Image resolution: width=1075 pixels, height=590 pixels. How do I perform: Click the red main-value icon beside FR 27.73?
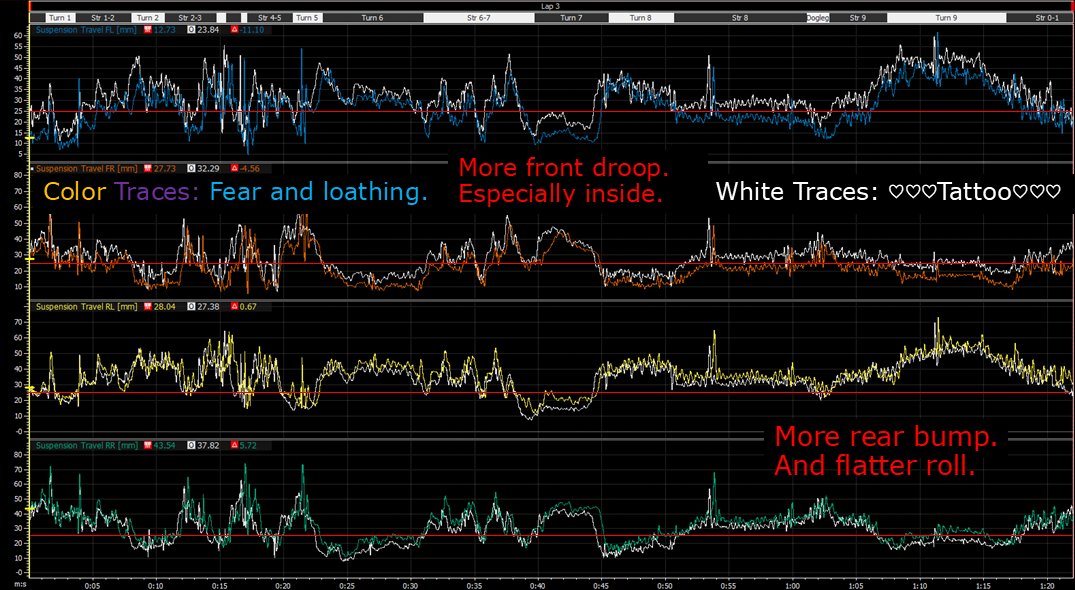pos(147,169)
